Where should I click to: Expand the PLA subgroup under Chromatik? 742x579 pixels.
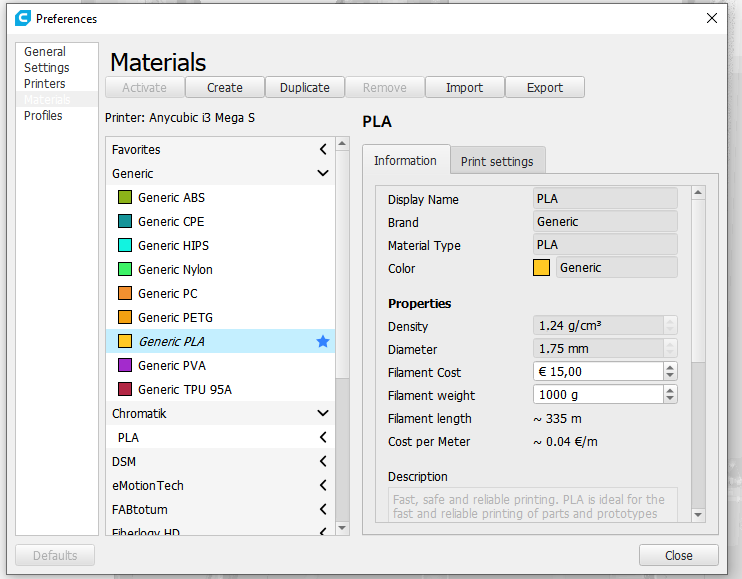[x=323, y=437]
